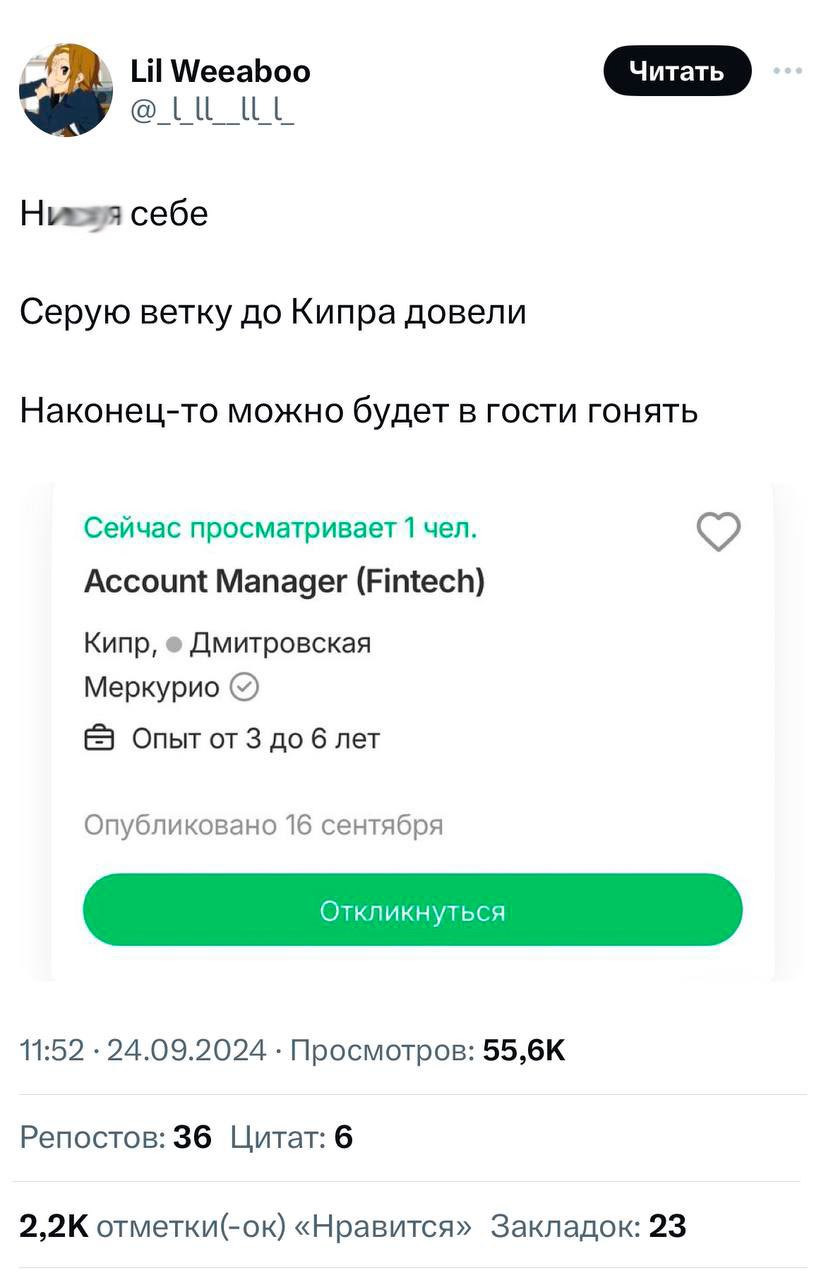Open the three-dot more options menu
The width and height of the screenshot is (826, 1280).
788,72
